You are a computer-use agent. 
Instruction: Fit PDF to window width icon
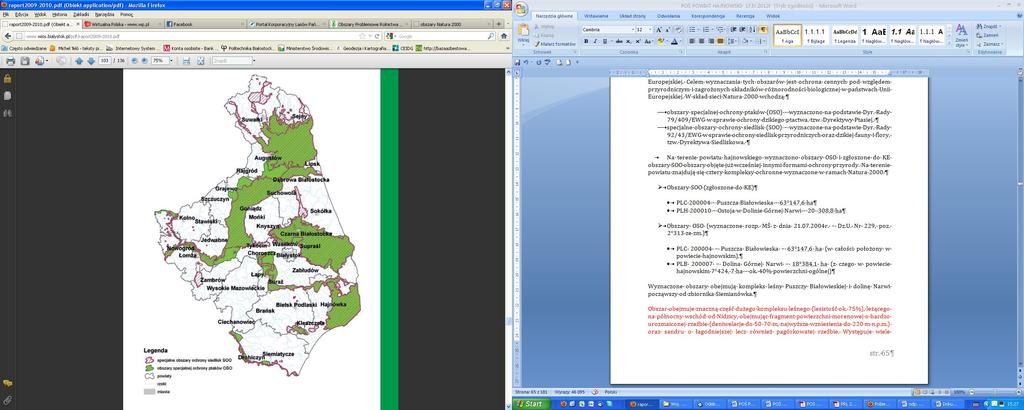186,61
